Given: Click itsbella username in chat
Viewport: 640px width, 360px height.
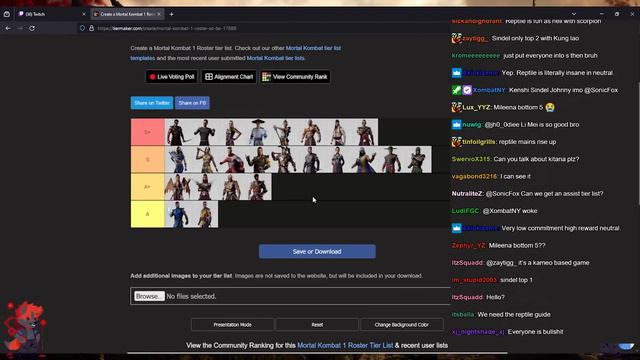Looking at the screenshot, I should click(x=463, y=314).
